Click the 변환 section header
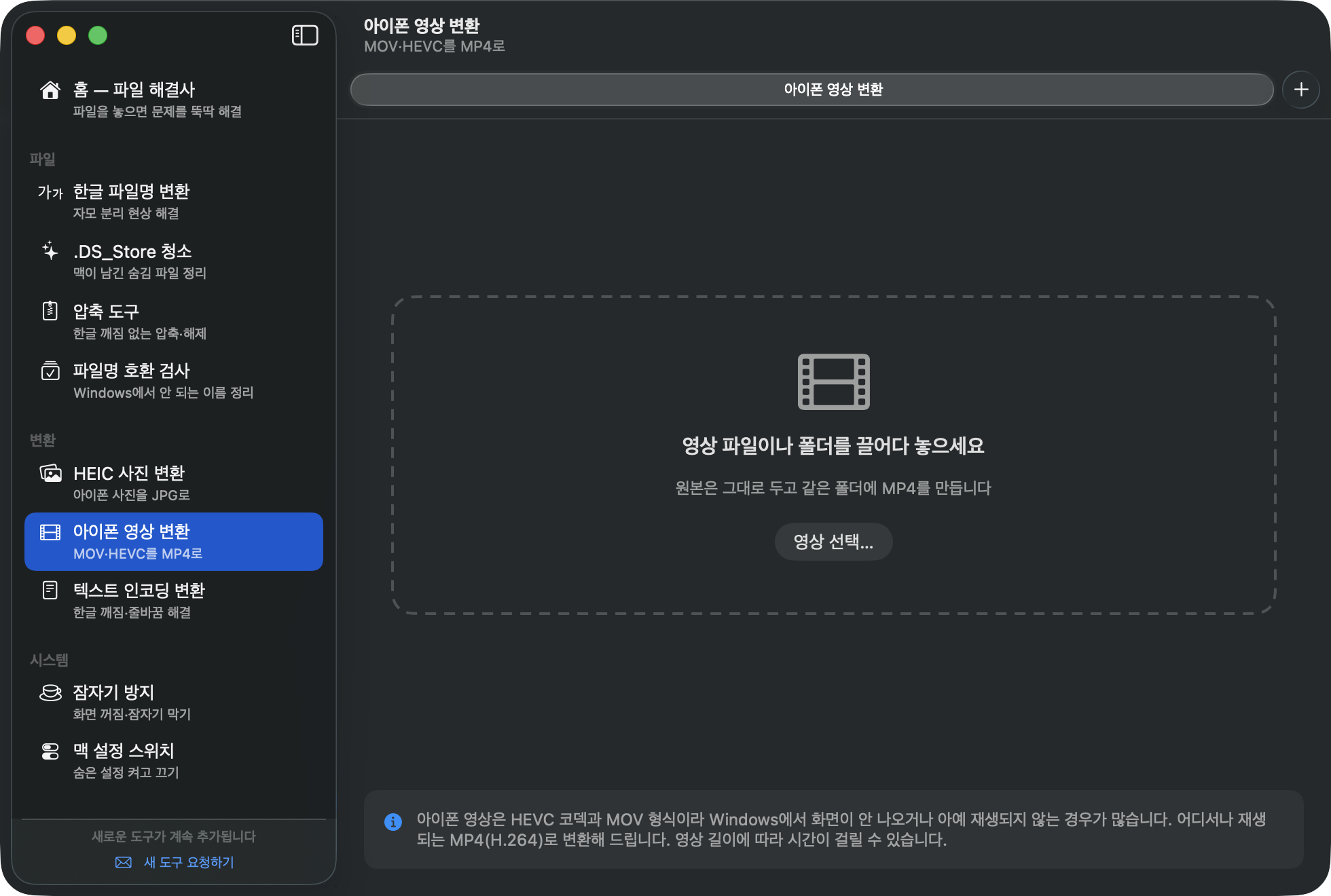The image size is (1331, 896). coord(42,440)
